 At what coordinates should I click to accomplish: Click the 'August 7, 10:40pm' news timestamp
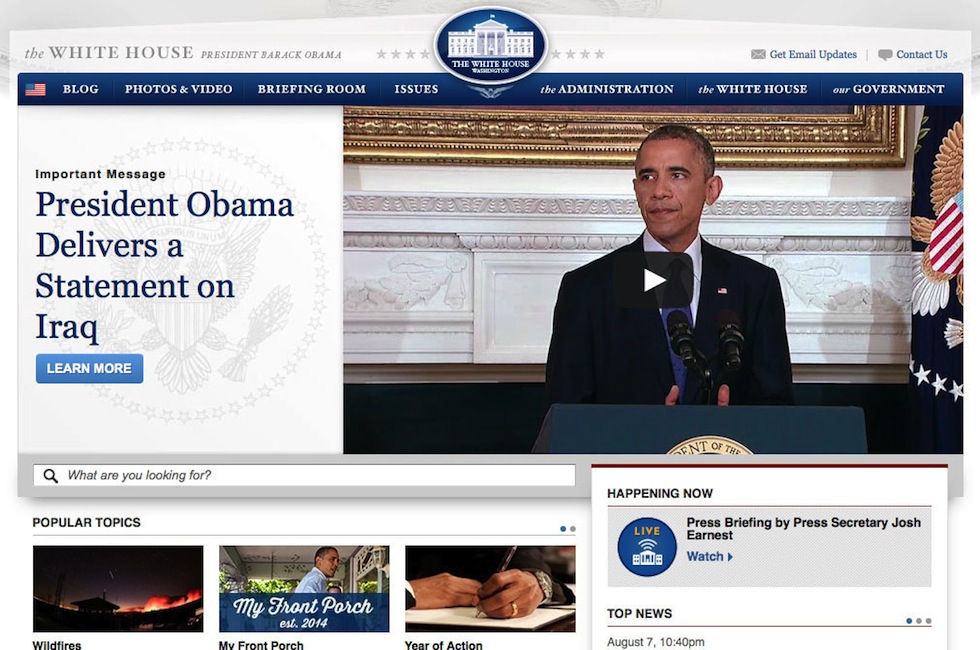(656, 642)
